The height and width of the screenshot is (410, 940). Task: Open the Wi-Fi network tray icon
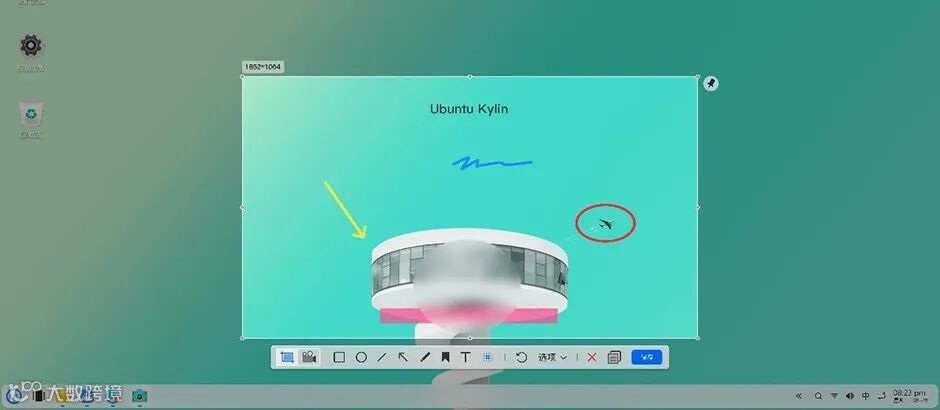[x=834, y=396]
